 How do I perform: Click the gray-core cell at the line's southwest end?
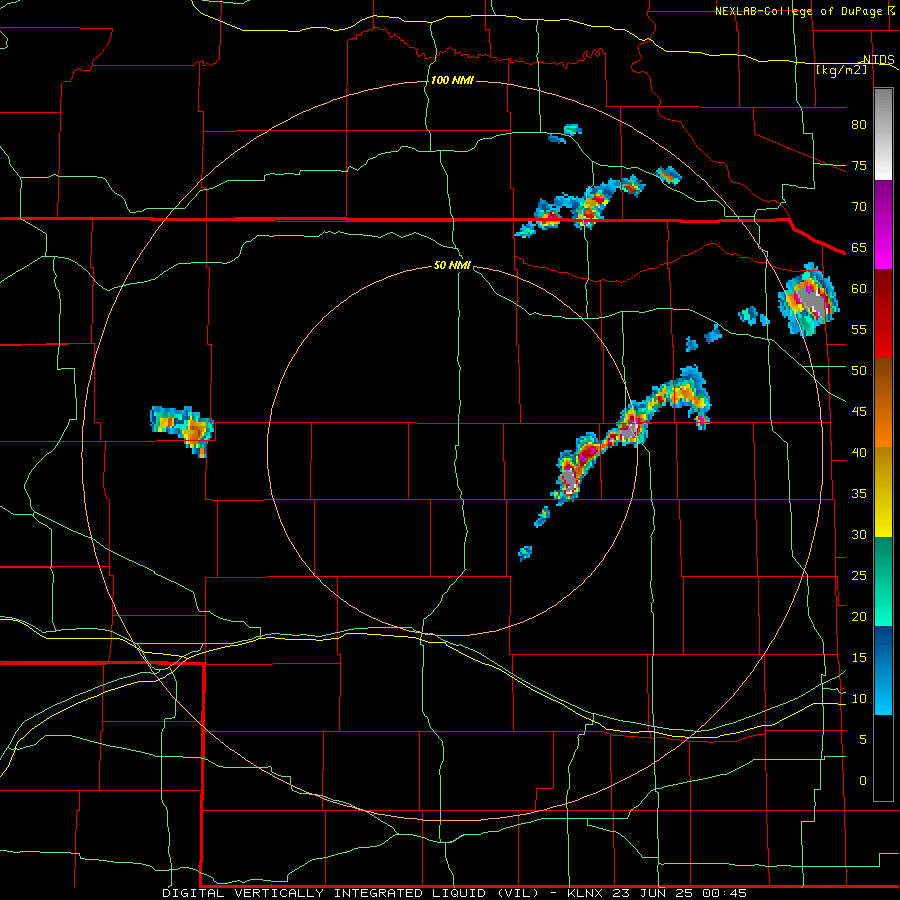tap(569, 478)
